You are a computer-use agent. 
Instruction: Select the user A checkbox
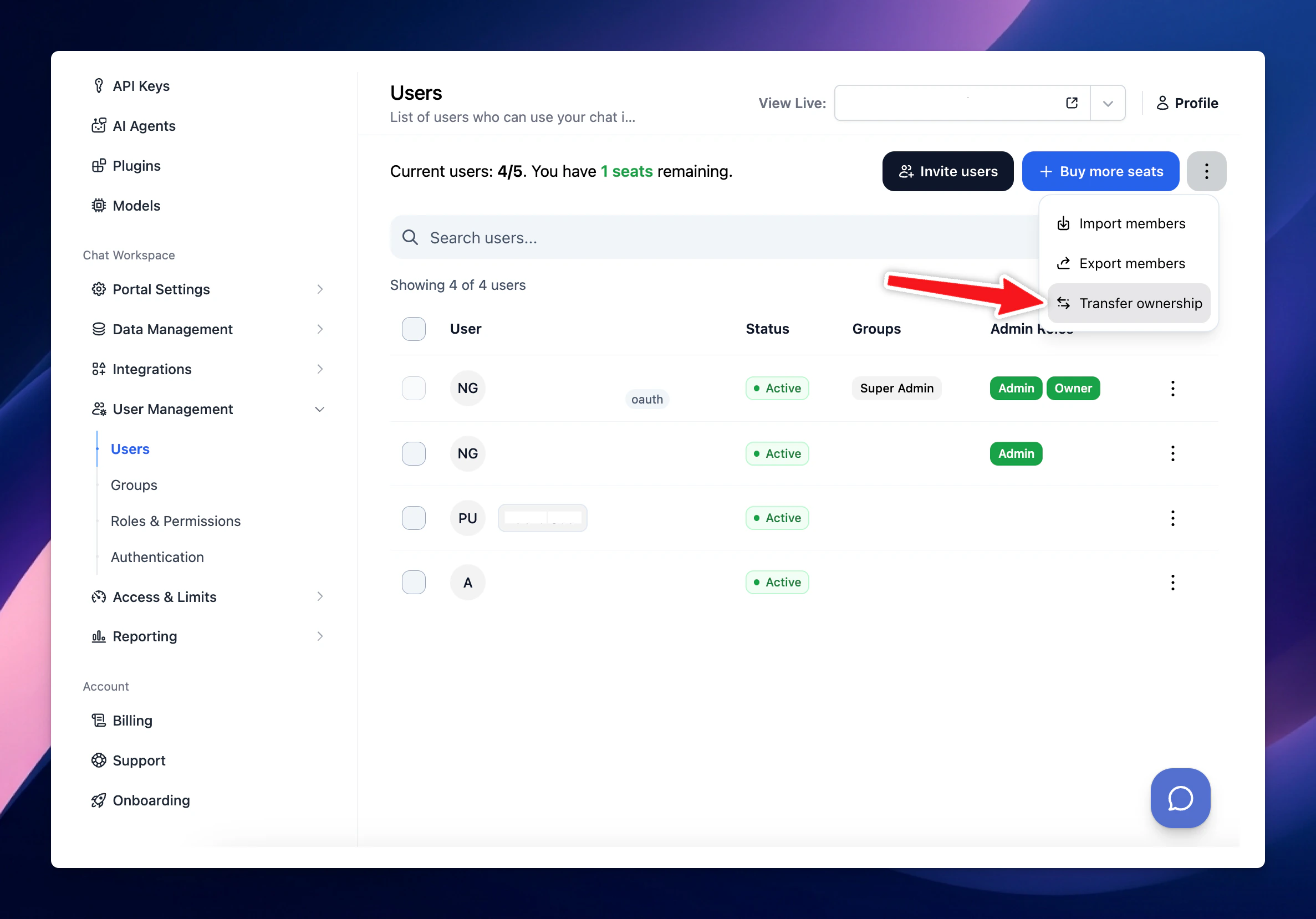pos(414,583)
